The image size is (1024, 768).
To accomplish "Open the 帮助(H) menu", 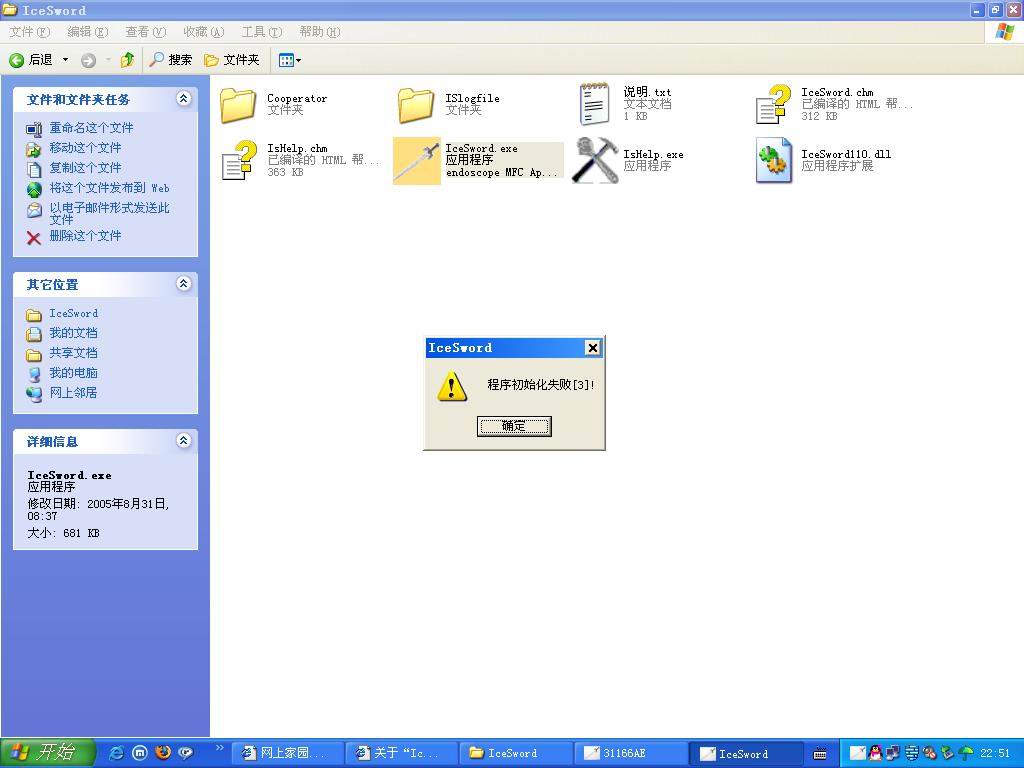I will [320, 31].
